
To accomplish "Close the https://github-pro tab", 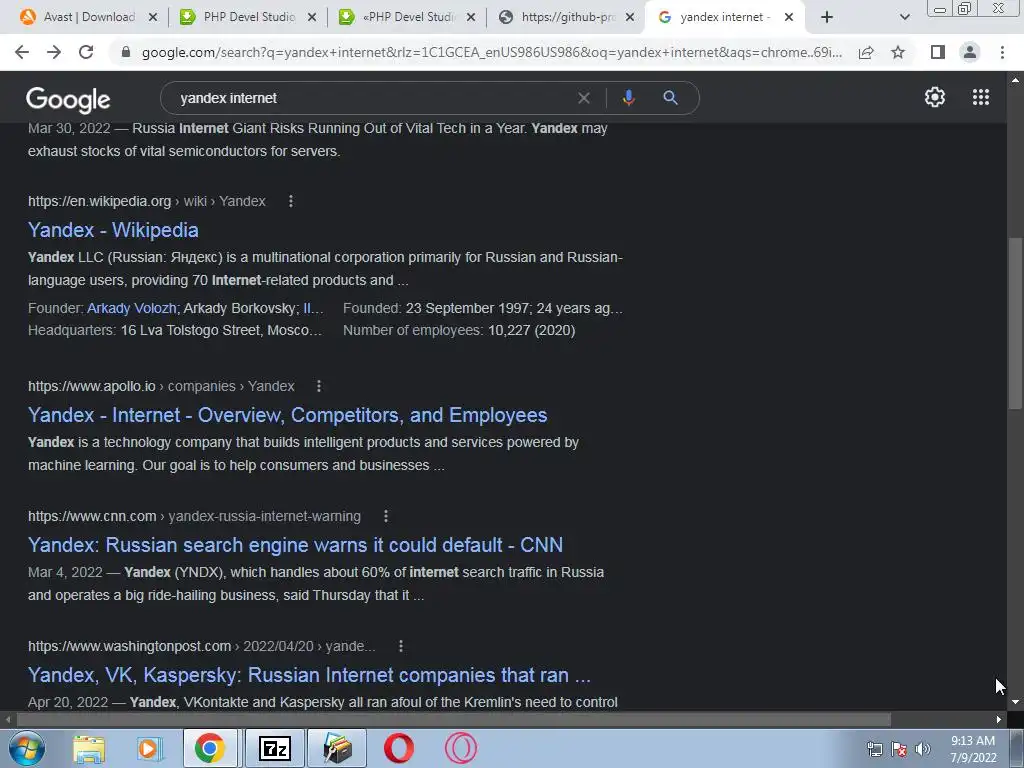I will tap(630, 17).
